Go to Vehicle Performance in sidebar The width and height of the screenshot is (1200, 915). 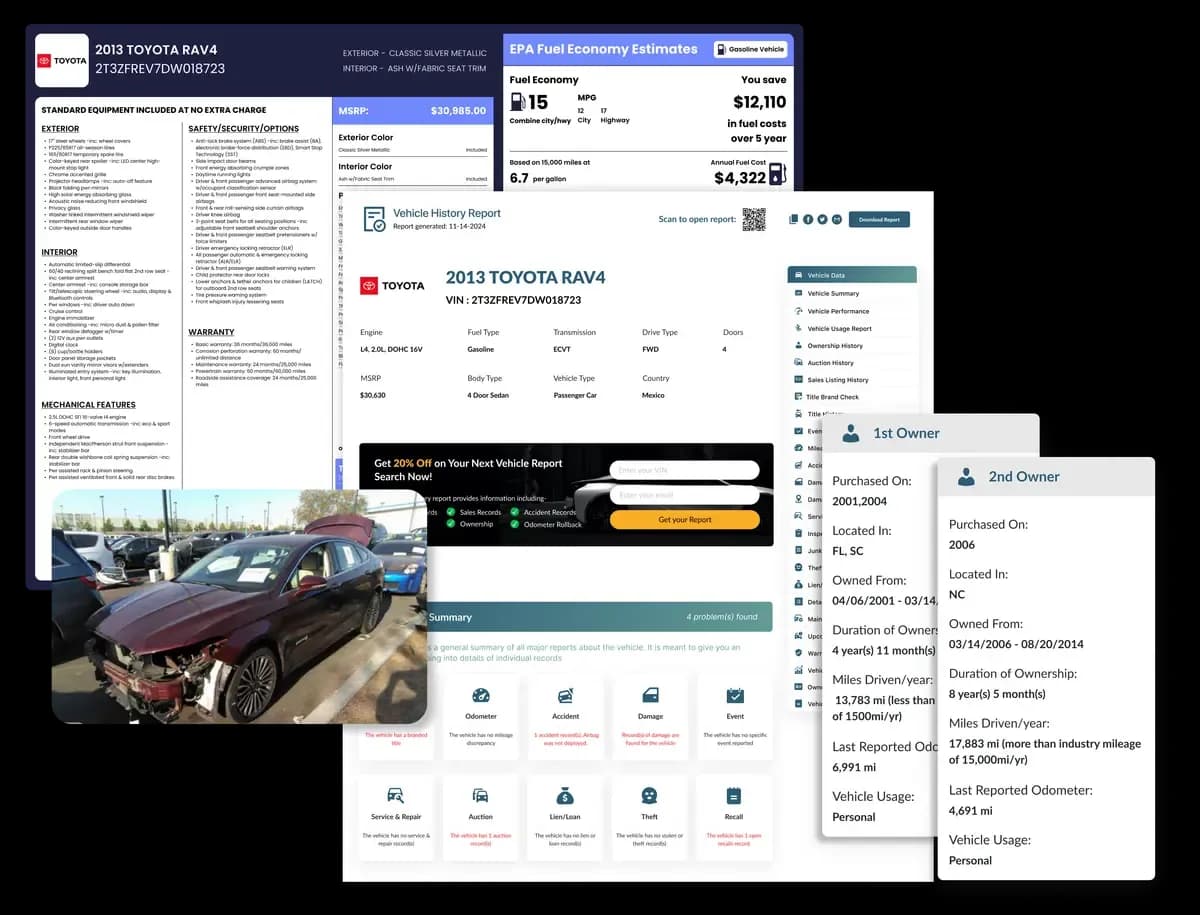(838, 311)
